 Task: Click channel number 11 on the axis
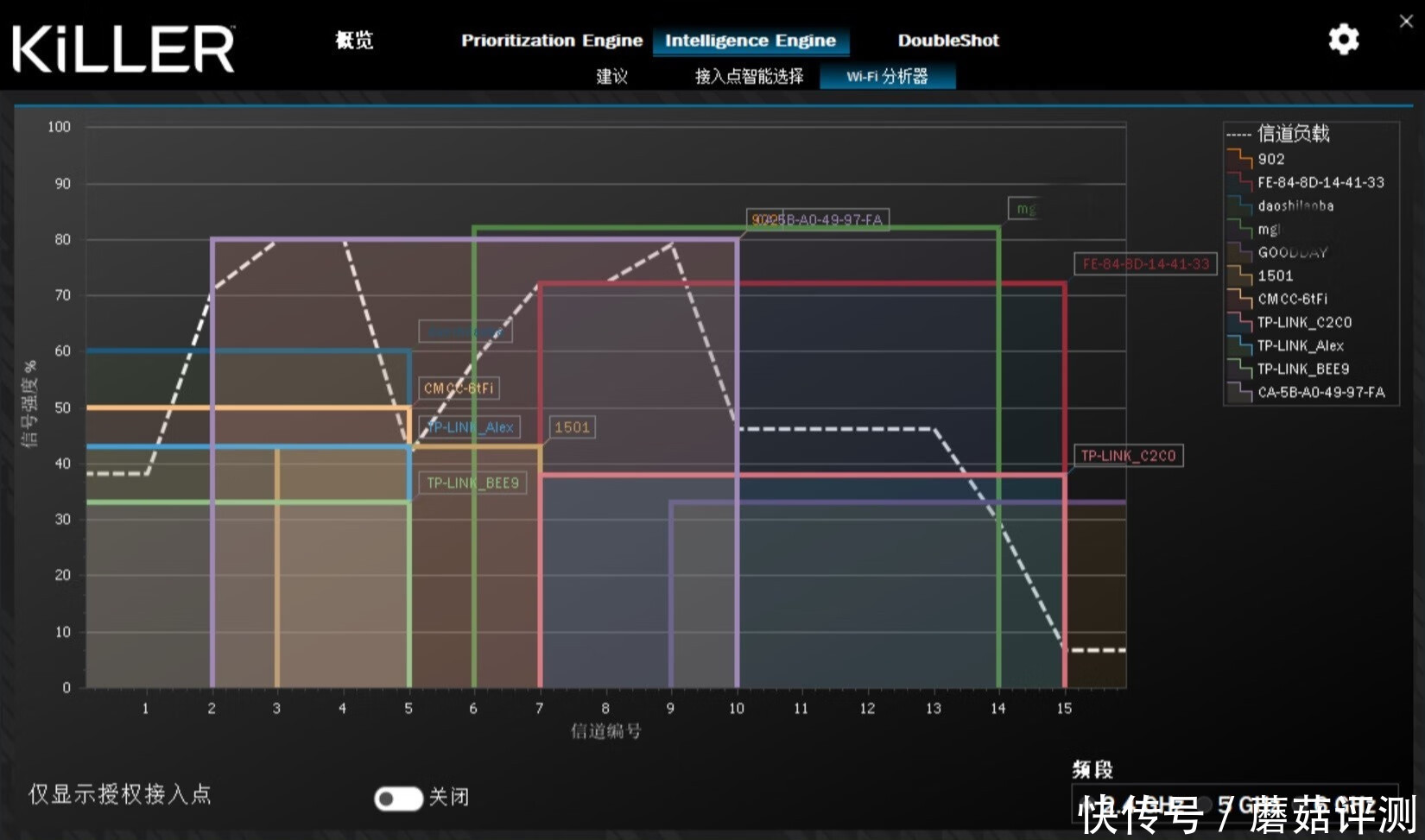pos(801,708)
